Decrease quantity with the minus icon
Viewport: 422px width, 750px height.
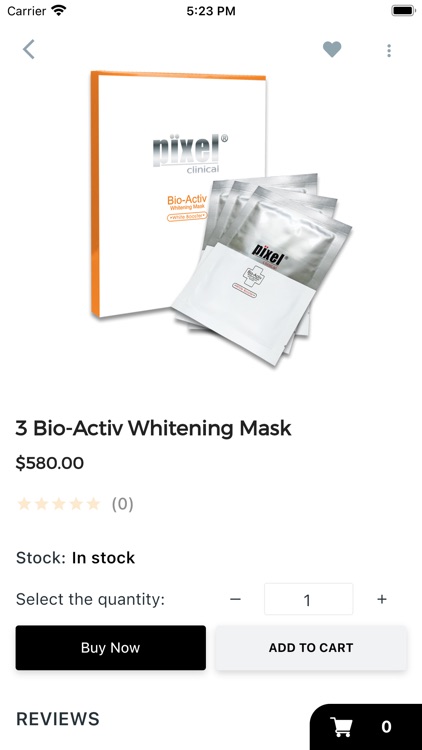[x=235, y=599]
